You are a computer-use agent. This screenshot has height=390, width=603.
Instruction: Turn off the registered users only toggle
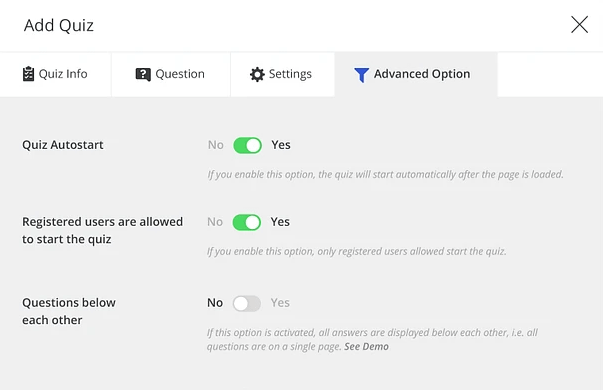click(247, 222)
